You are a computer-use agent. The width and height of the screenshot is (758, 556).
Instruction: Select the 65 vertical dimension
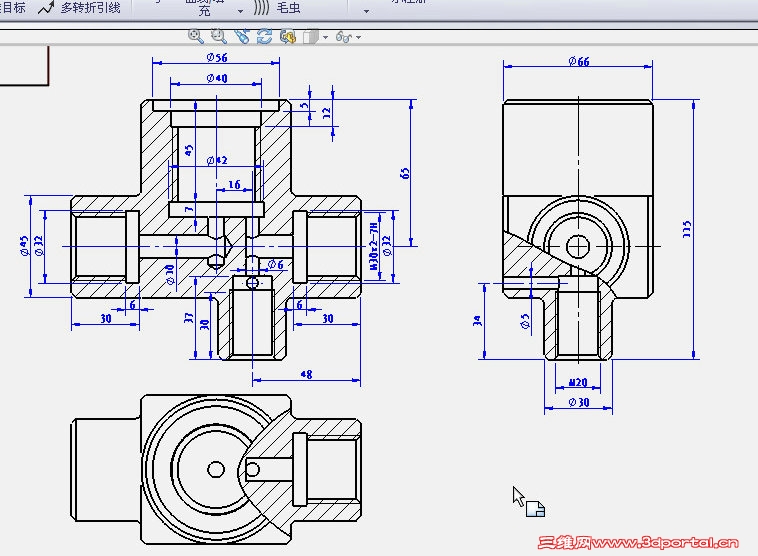pos(405,173)
